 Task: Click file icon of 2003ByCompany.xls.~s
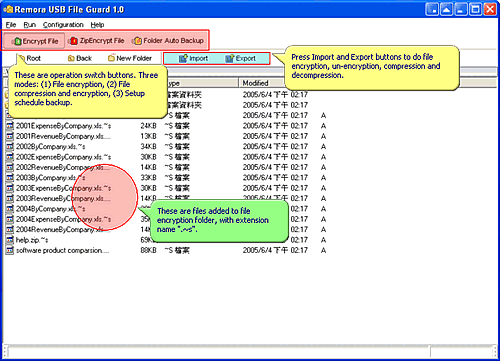(10, 178)
